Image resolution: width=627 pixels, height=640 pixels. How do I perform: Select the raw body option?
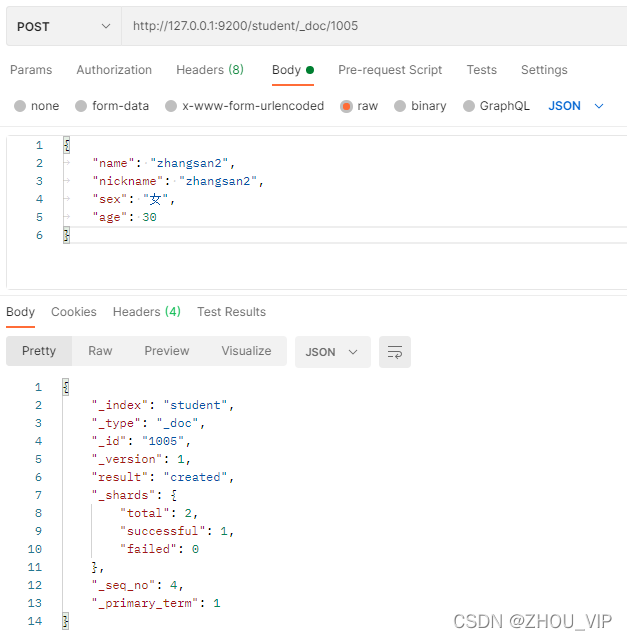[x=359, y=106]
